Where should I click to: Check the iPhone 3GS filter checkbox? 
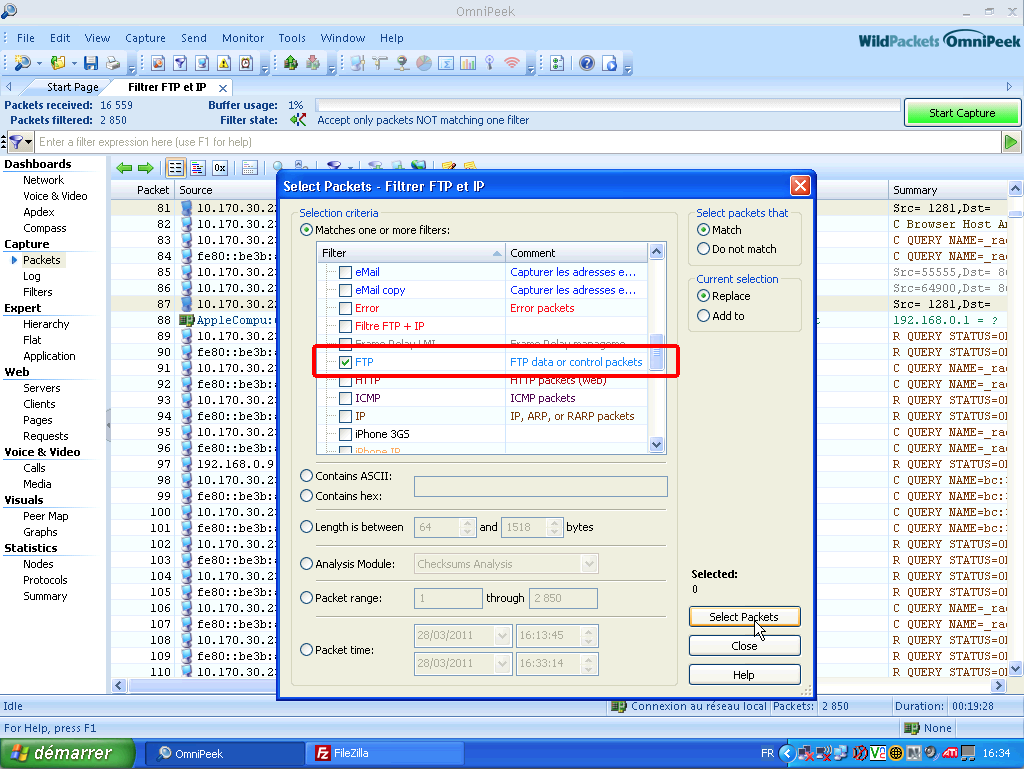tap(345, 434)
